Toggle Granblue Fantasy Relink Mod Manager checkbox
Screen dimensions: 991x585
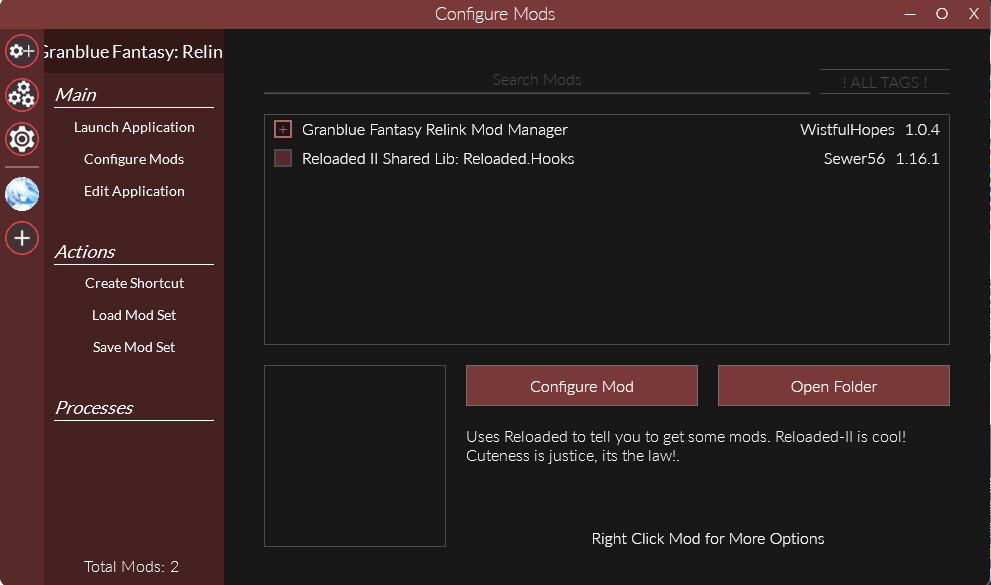[x=283, y=130]
